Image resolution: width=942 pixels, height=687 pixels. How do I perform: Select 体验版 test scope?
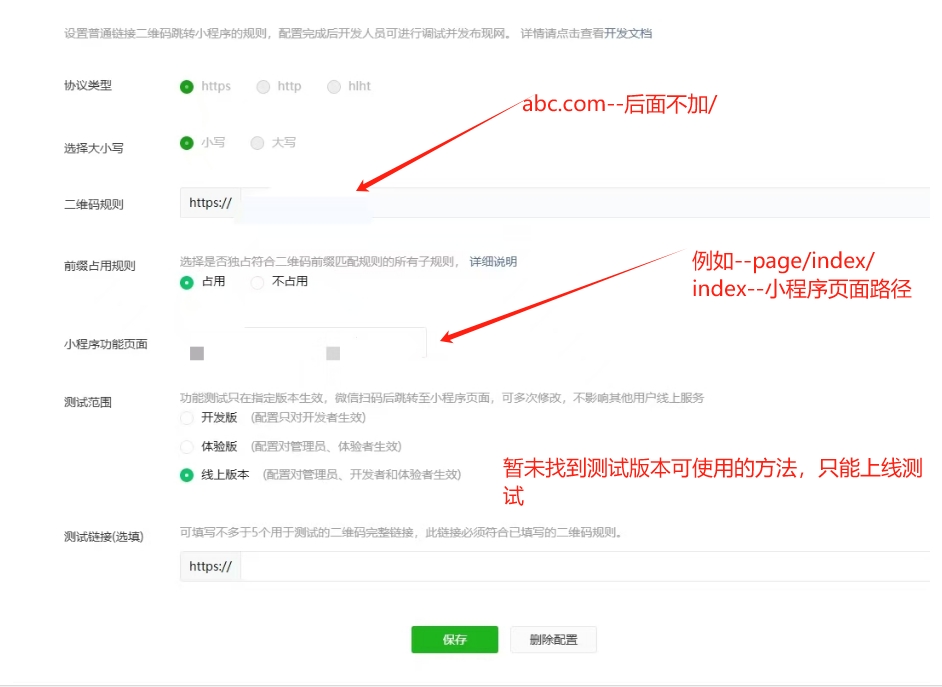[187, 447]
